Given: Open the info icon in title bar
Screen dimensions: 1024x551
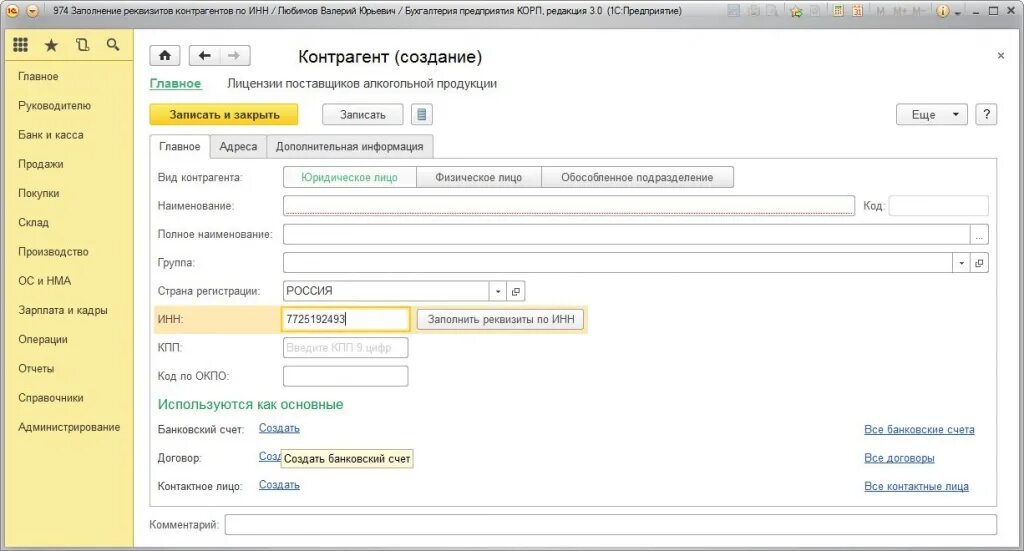Looking at the screenshot, I should click(x=942, y=11).
